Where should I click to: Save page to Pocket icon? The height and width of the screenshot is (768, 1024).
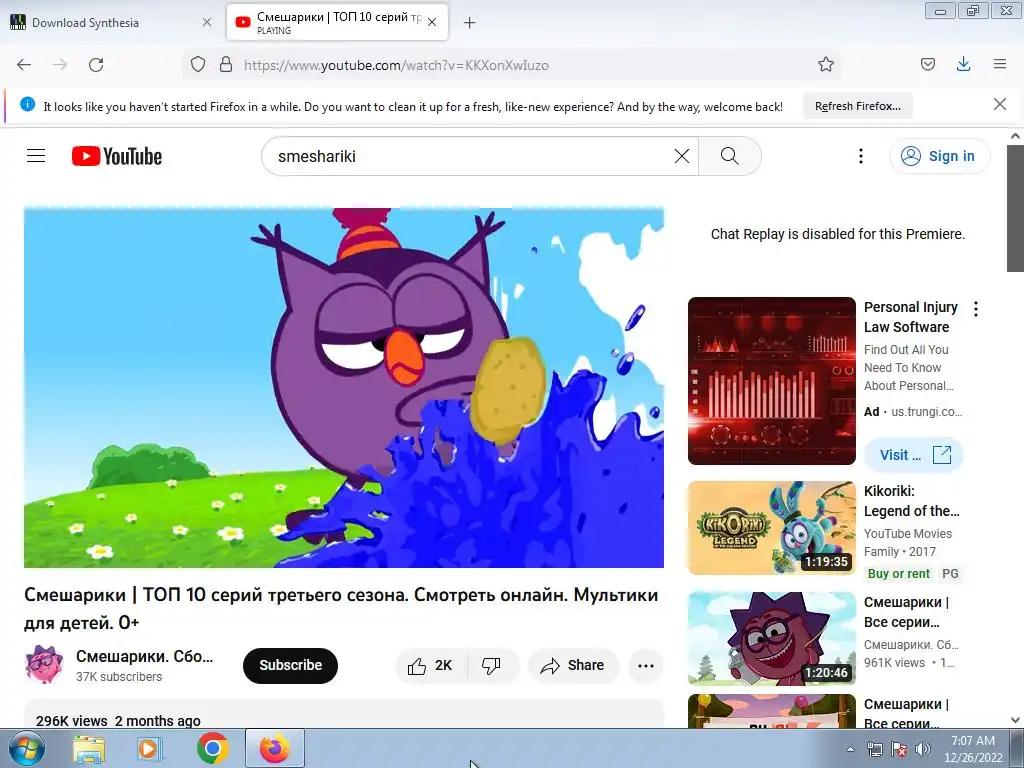pyautogui.click(x=927, y=64)
